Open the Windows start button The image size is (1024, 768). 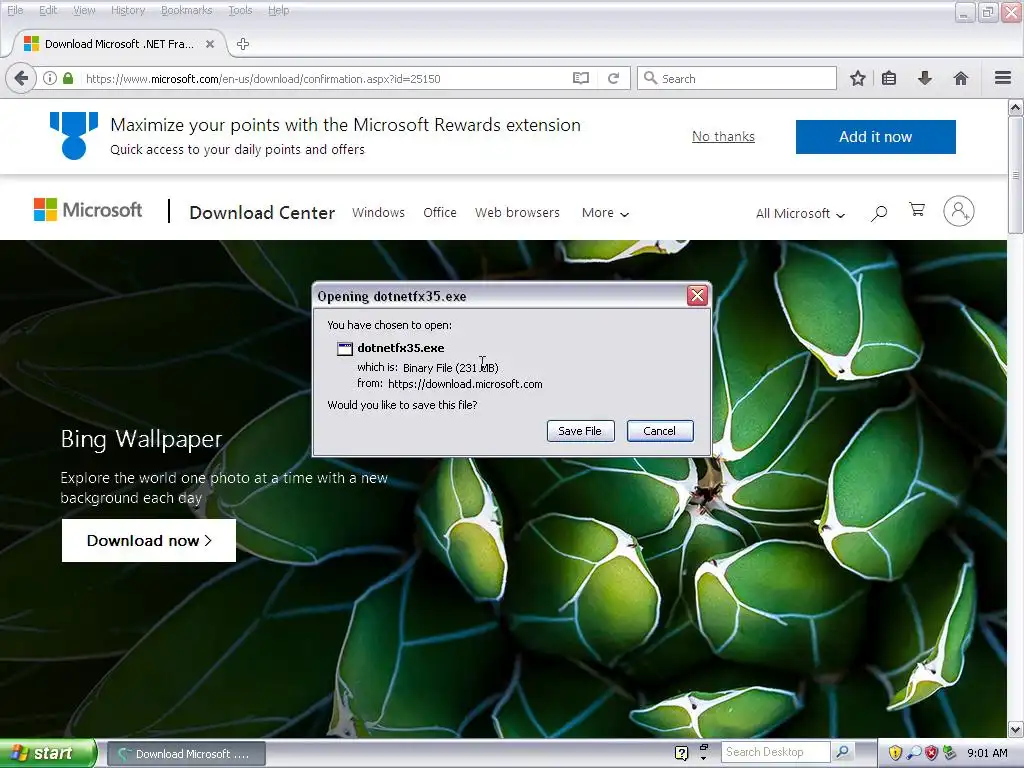(47, 753)
